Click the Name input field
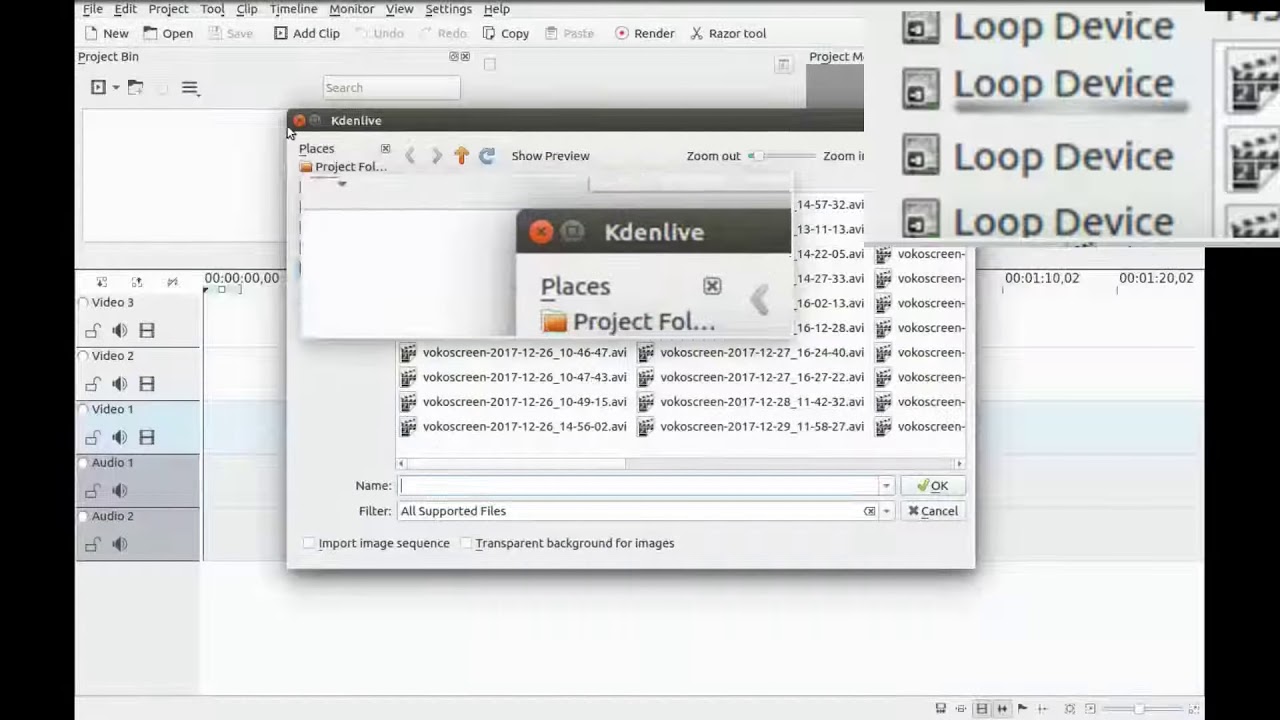This screenshot has height=720, width=1280. pos(638,485)
